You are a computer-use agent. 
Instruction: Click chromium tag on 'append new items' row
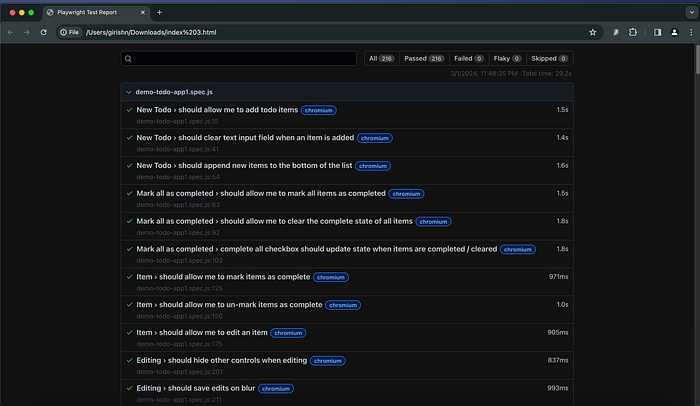(373, 166)
